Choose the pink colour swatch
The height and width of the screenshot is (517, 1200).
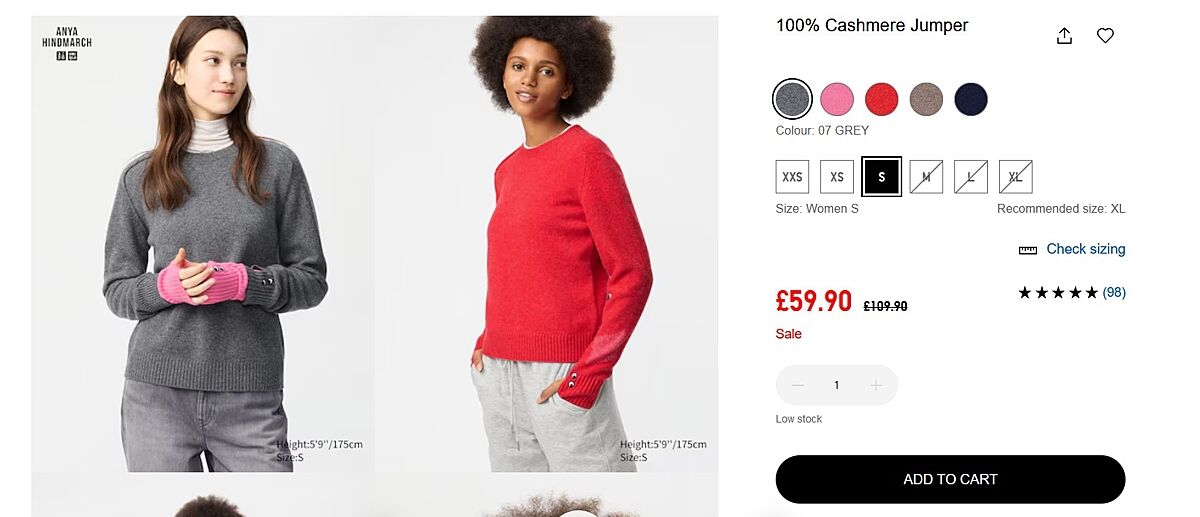837,99
